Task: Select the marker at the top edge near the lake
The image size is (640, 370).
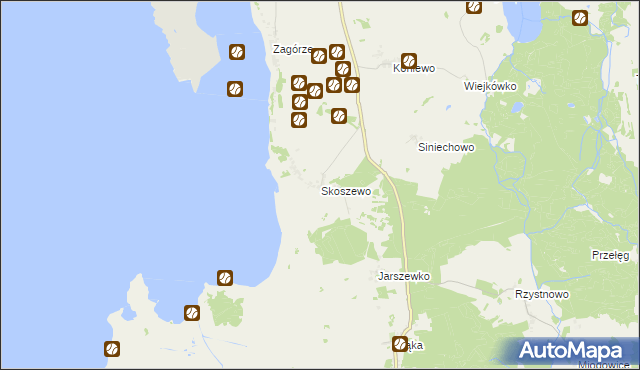Action: (473, 7)
